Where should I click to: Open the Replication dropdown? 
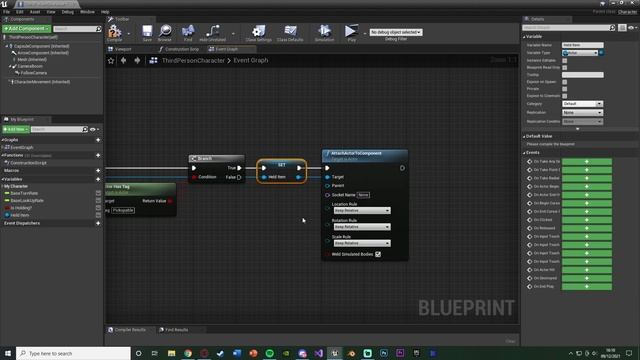tap(582, 112)
